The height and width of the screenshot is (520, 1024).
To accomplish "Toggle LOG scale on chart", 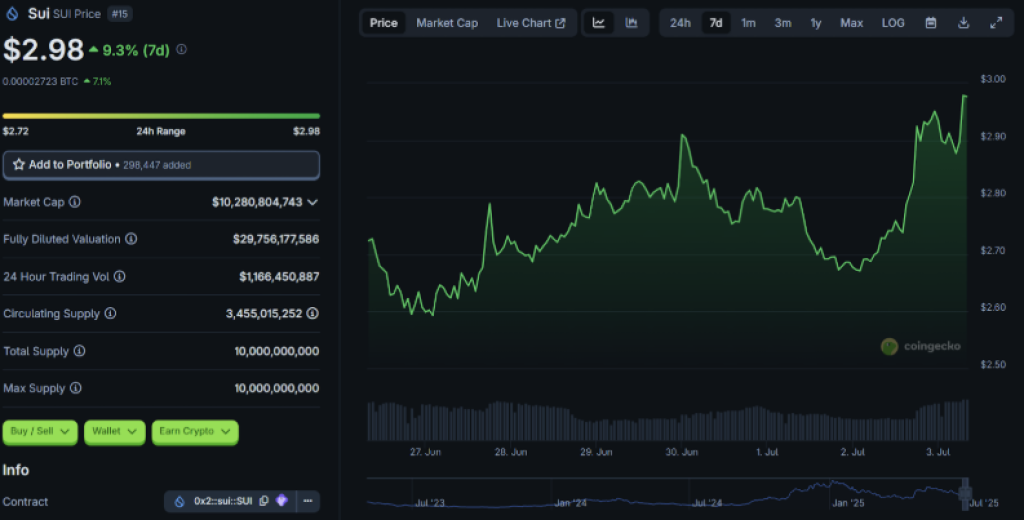I will tap(893, 23).
